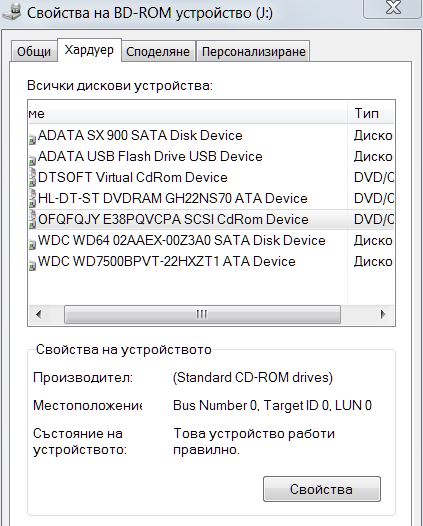This screenshot has width=423, height=526.
Task: Switch to the Общи tab
Action: (x=34, y=51)
